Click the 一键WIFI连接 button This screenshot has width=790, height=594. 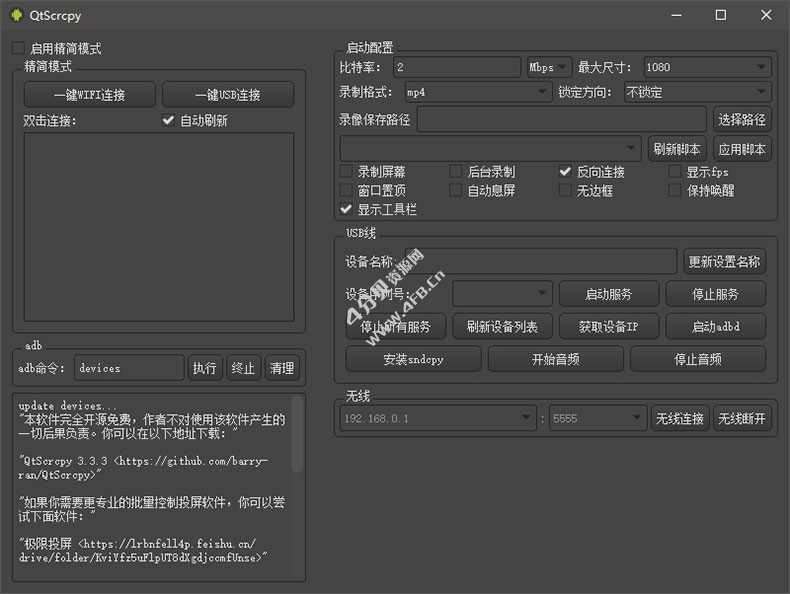[90, 95]
